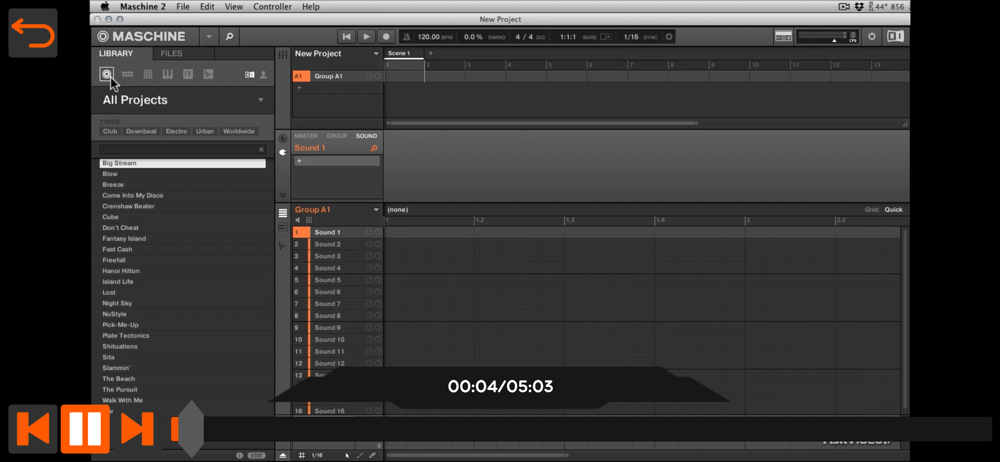
Task: Select the A1 group slot
Action: click(x=301, y=76)
